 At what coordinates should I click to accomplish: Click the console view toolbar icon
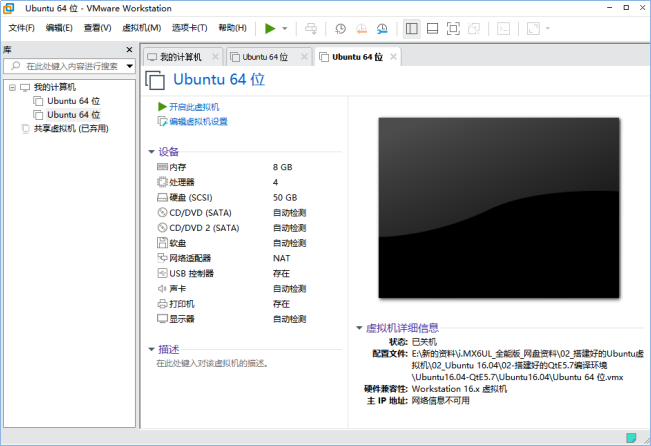tap(503, 28)
